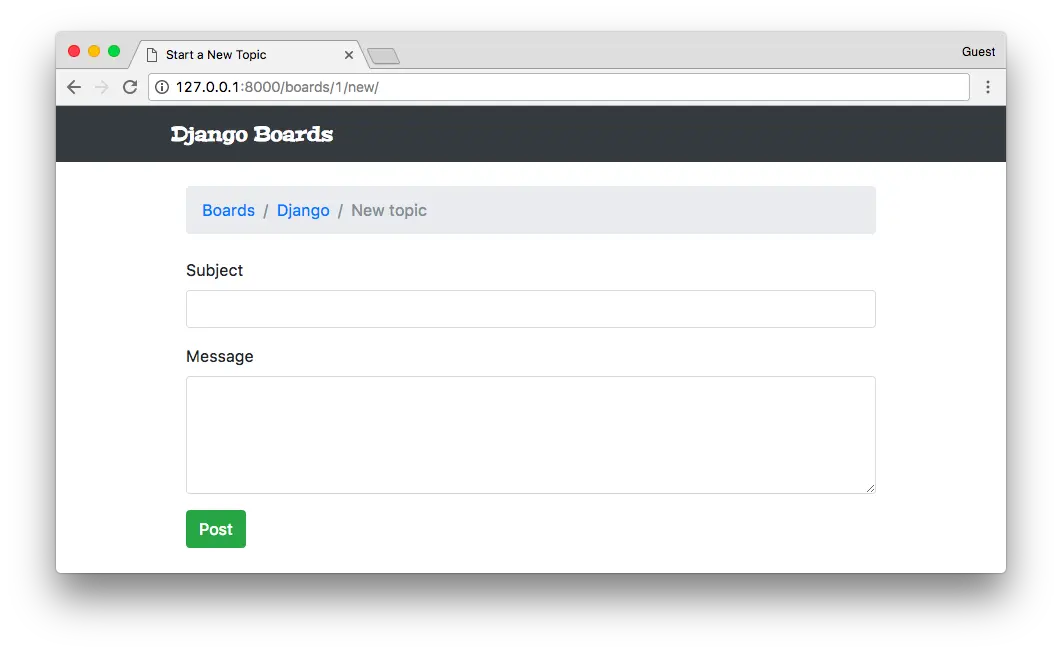Go to Django breadcrumb link
The width and height of the screenshot is (1062, 653).
point(303,211)
